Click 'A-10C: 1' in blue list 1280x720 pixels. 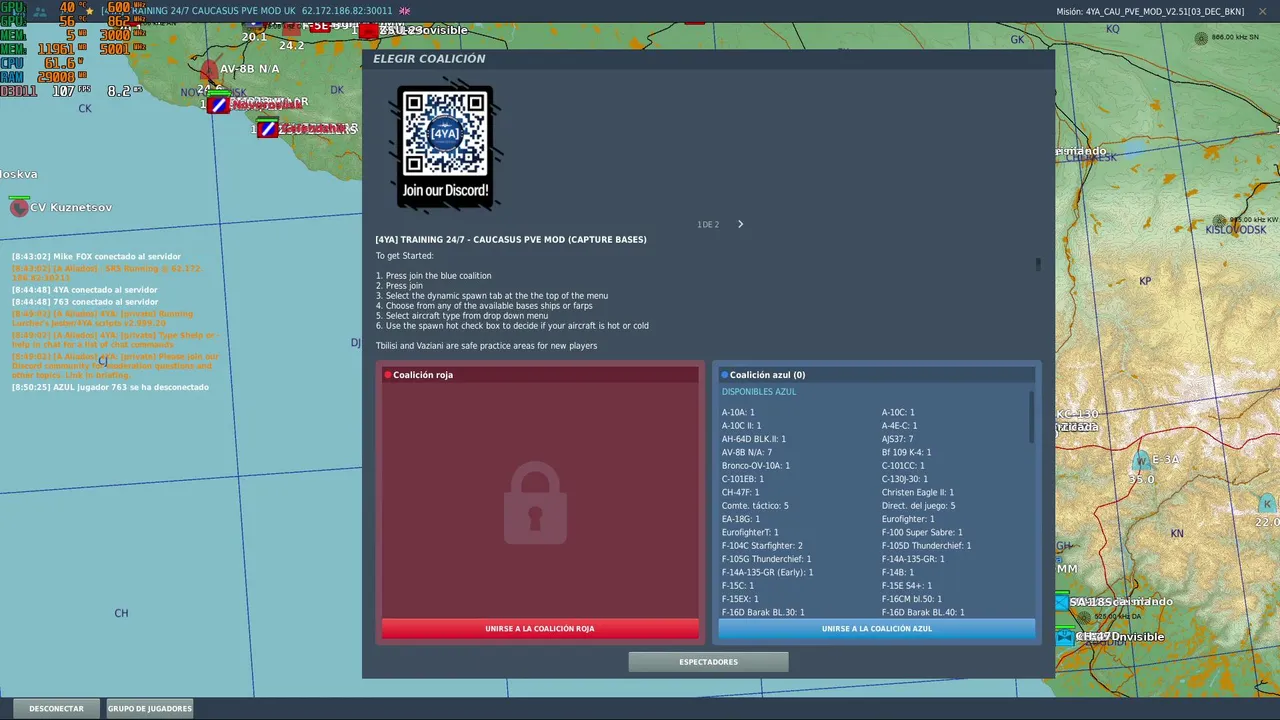[898, 412]
